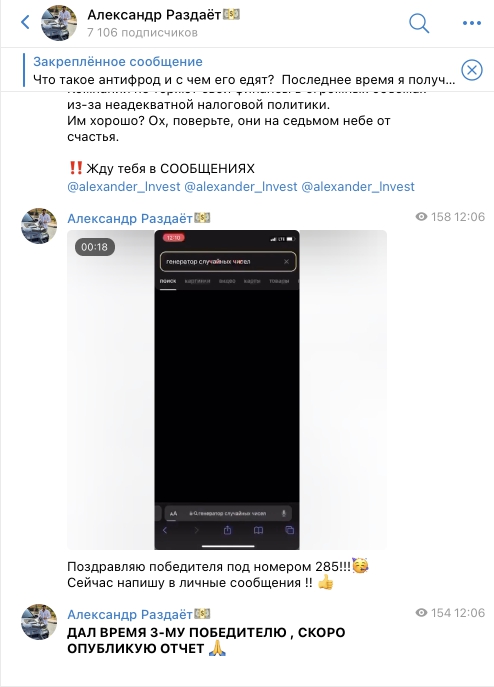
Task: Click sender name above the video post
Action: 139,218
